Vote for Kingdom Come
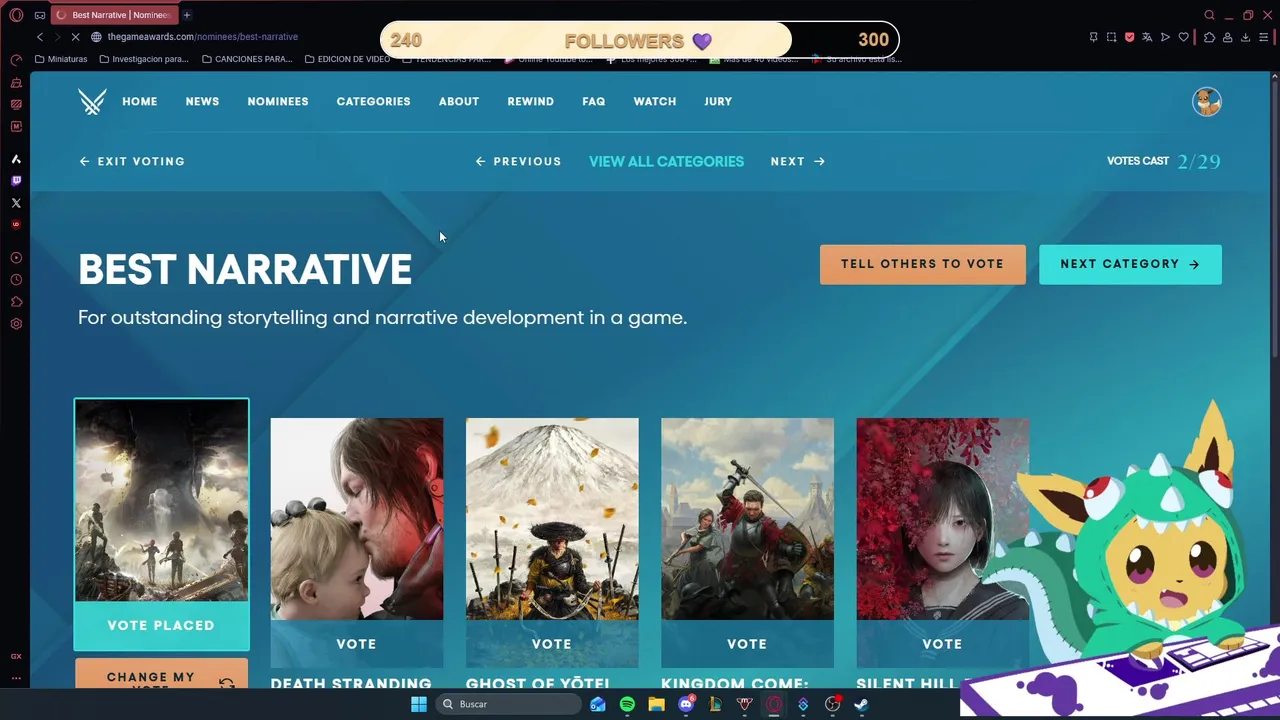The image size is (1280, 720). pos(747,644)
